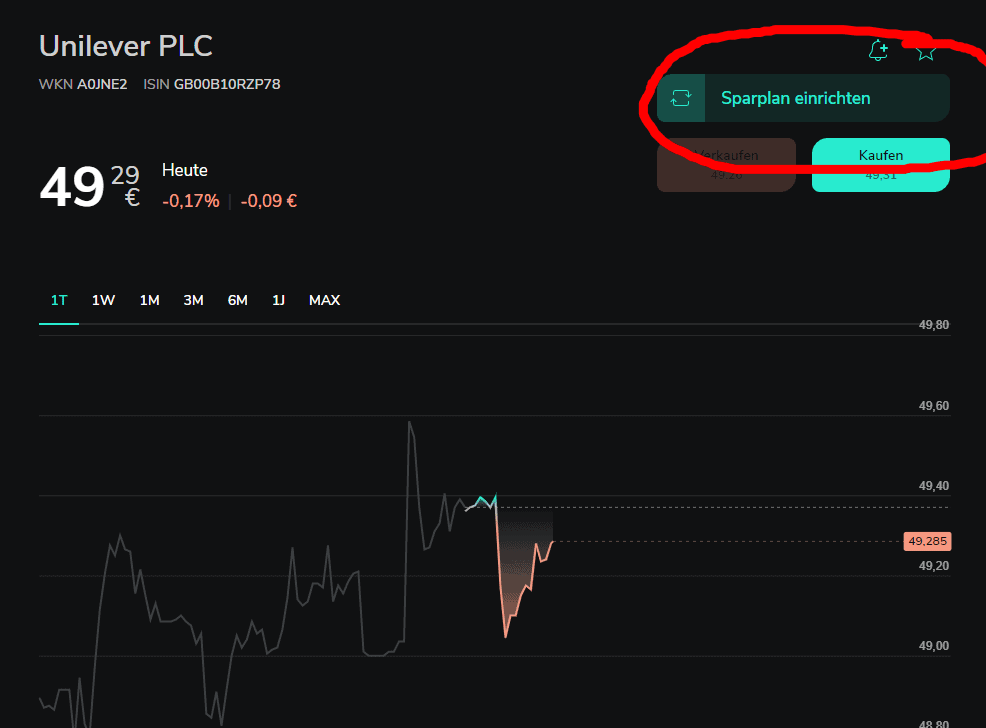This screenshot has width=986, height=728.
Task: Click the Kaufen button
Action: [880, 165]
